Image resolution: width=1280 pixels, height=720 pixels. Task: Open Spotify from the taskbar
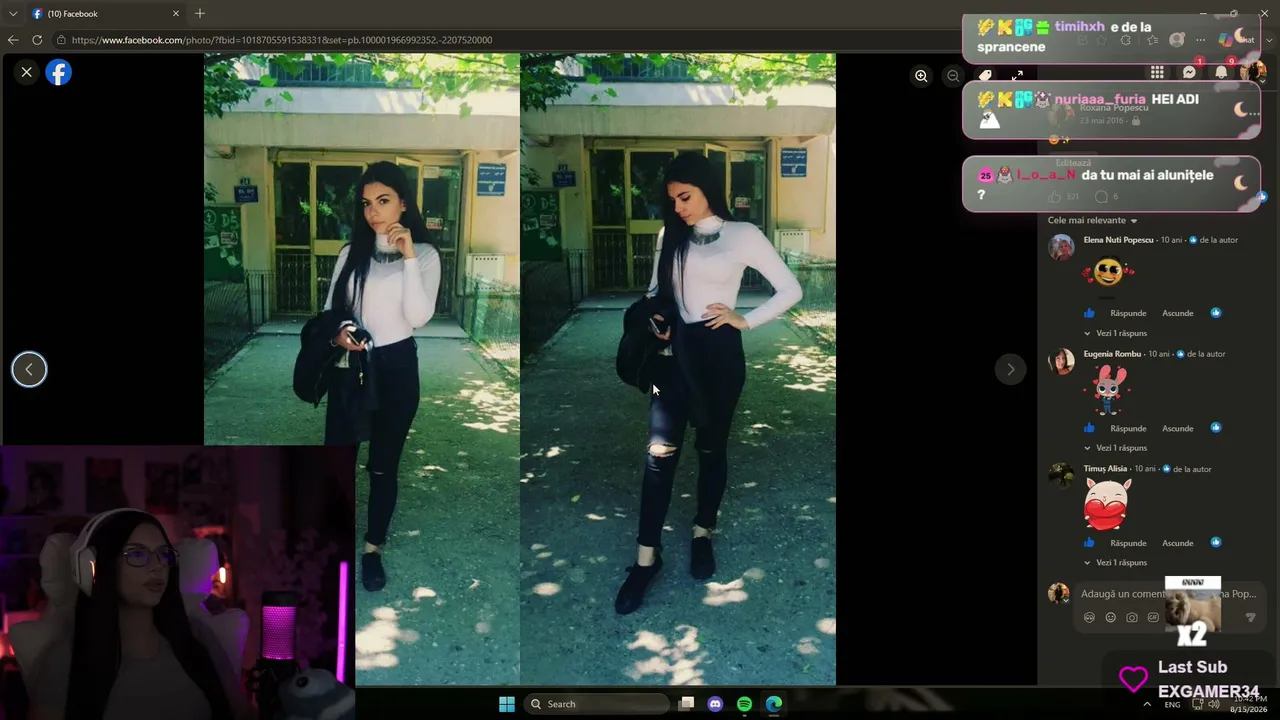coord(744,704)
